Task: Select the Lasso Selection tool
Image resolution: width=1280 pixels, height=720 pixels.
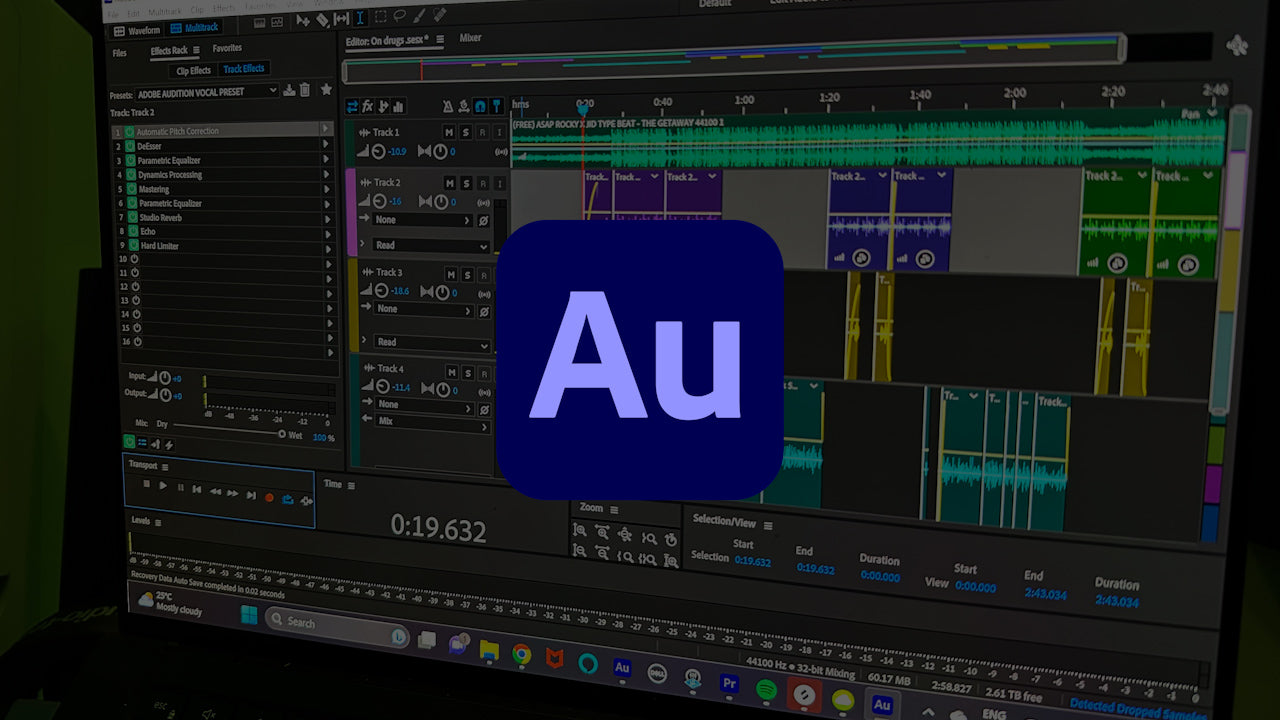Action: (x=399, y=15)
